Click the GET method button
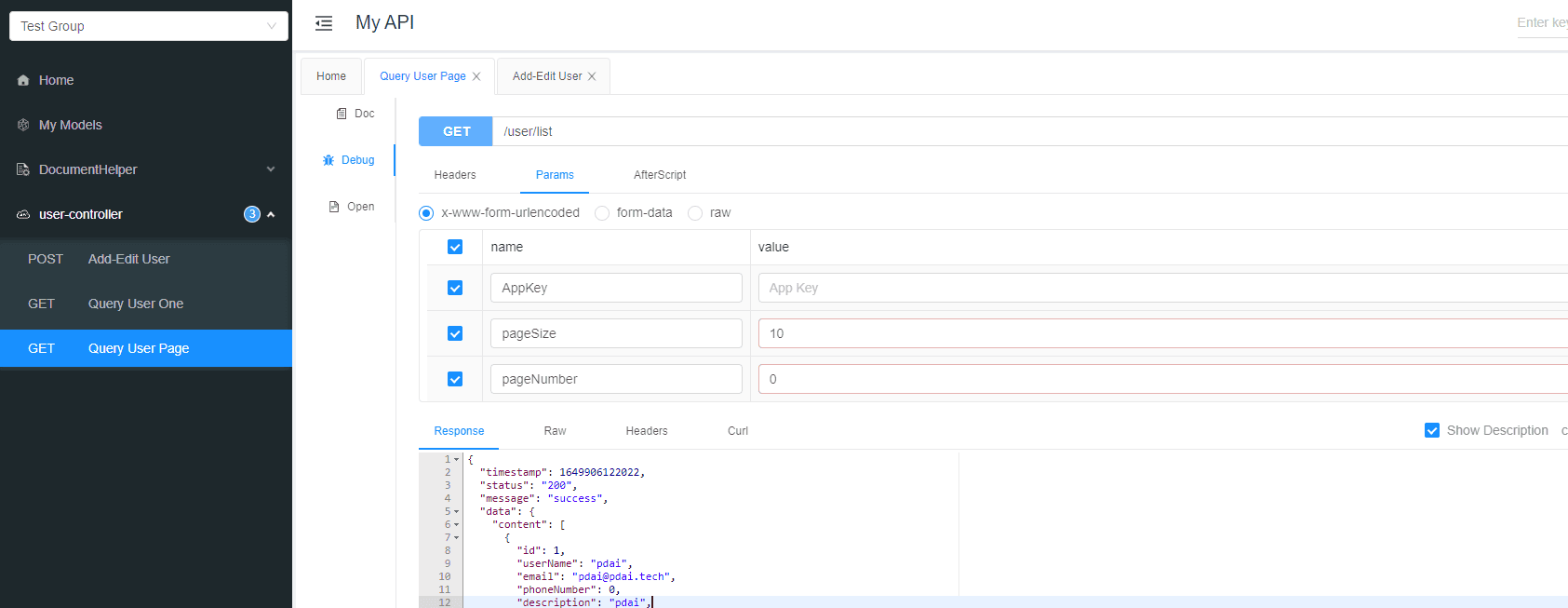The height and width of the screenshot is (608, 1568). 456,131
